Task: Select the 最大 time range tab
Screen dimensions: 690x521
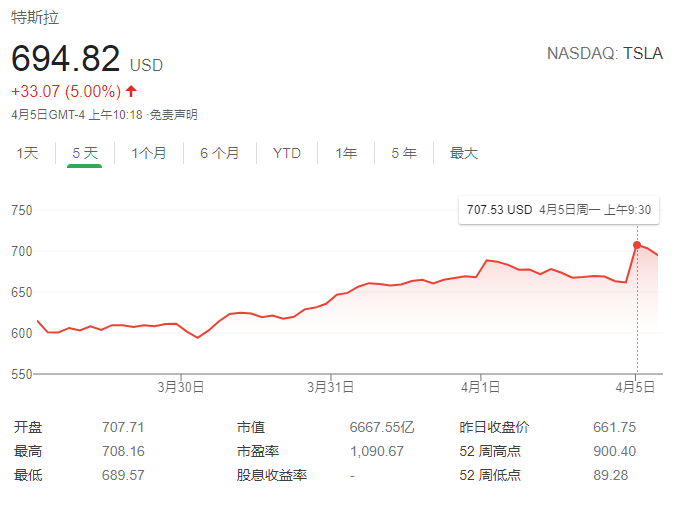Action: 464,153
